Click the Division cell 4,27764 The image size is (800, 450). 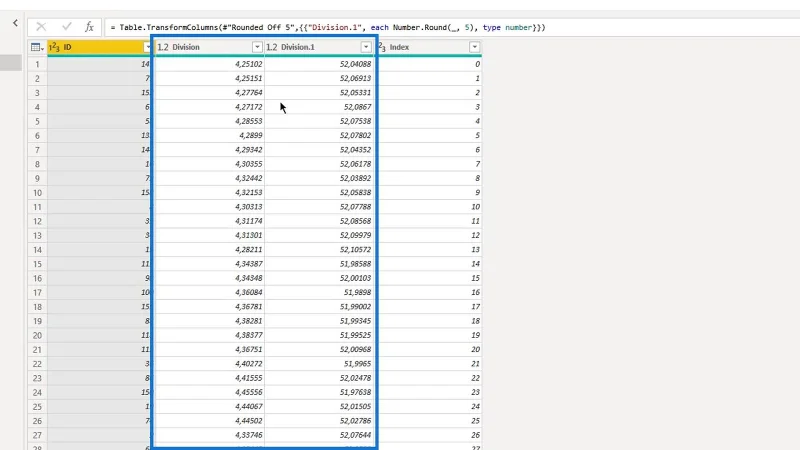point(209,92)
